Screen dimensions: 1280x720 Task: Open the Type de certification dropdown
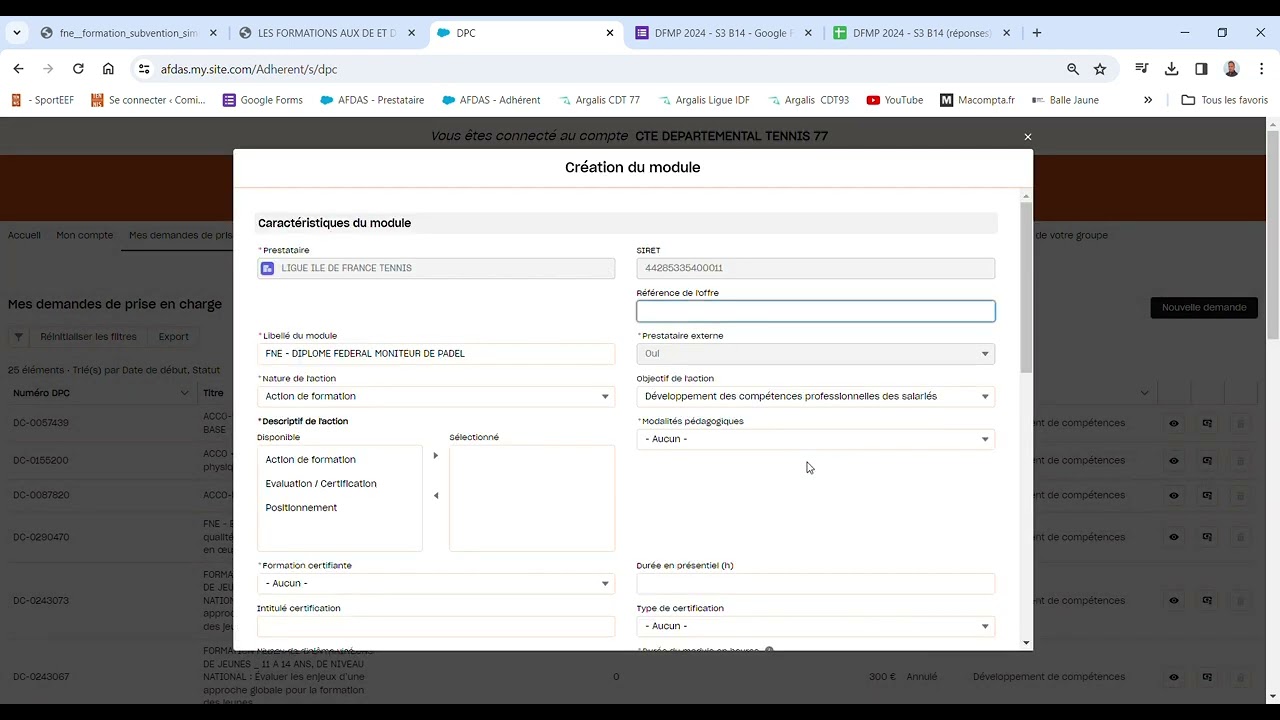[x=816, y=626]
